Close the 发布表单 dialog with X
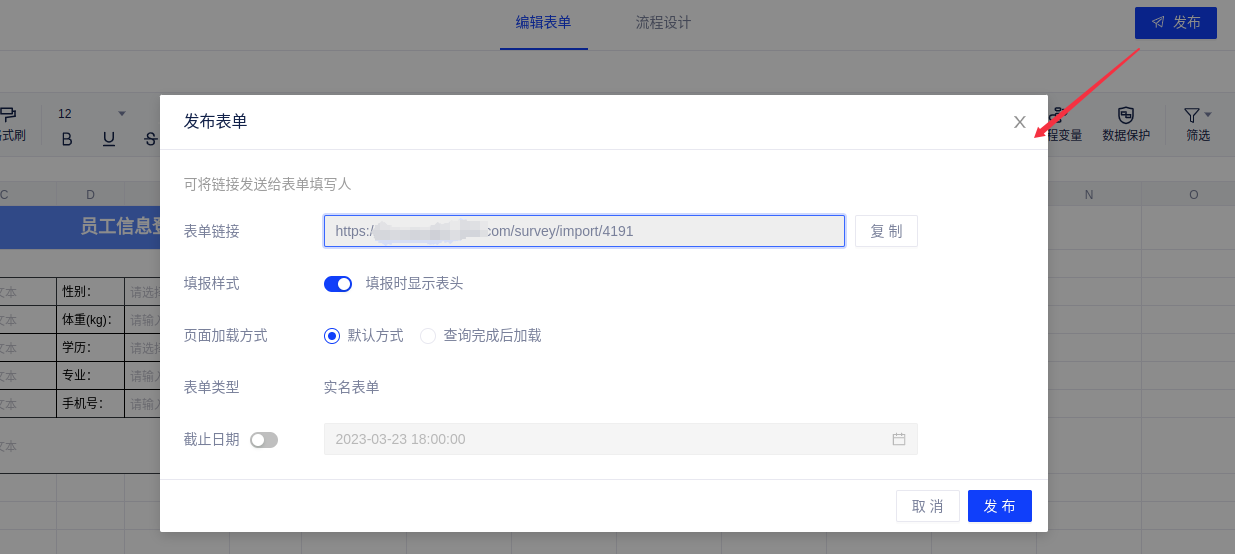 click(x=1019, y=122)
